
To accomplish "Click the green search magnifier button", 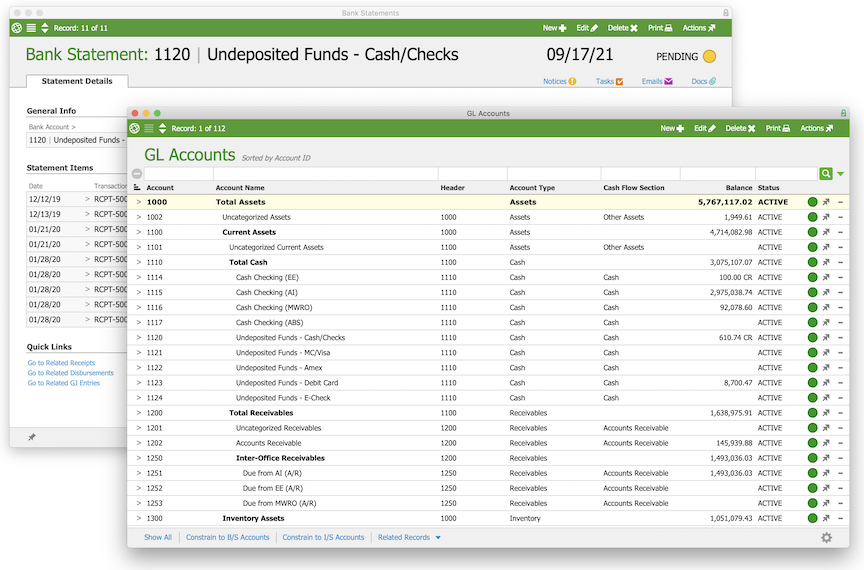I will 826,174.
